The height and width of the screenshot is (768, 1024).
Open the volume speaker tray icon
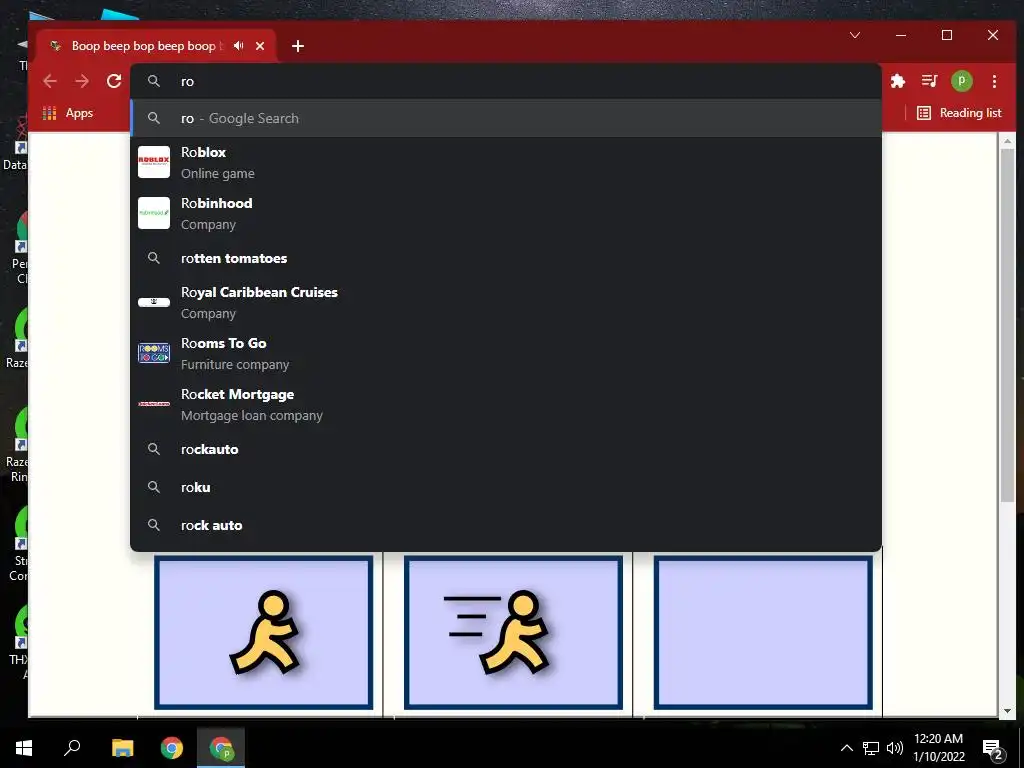pyautogui.click(x=895, y=748)
